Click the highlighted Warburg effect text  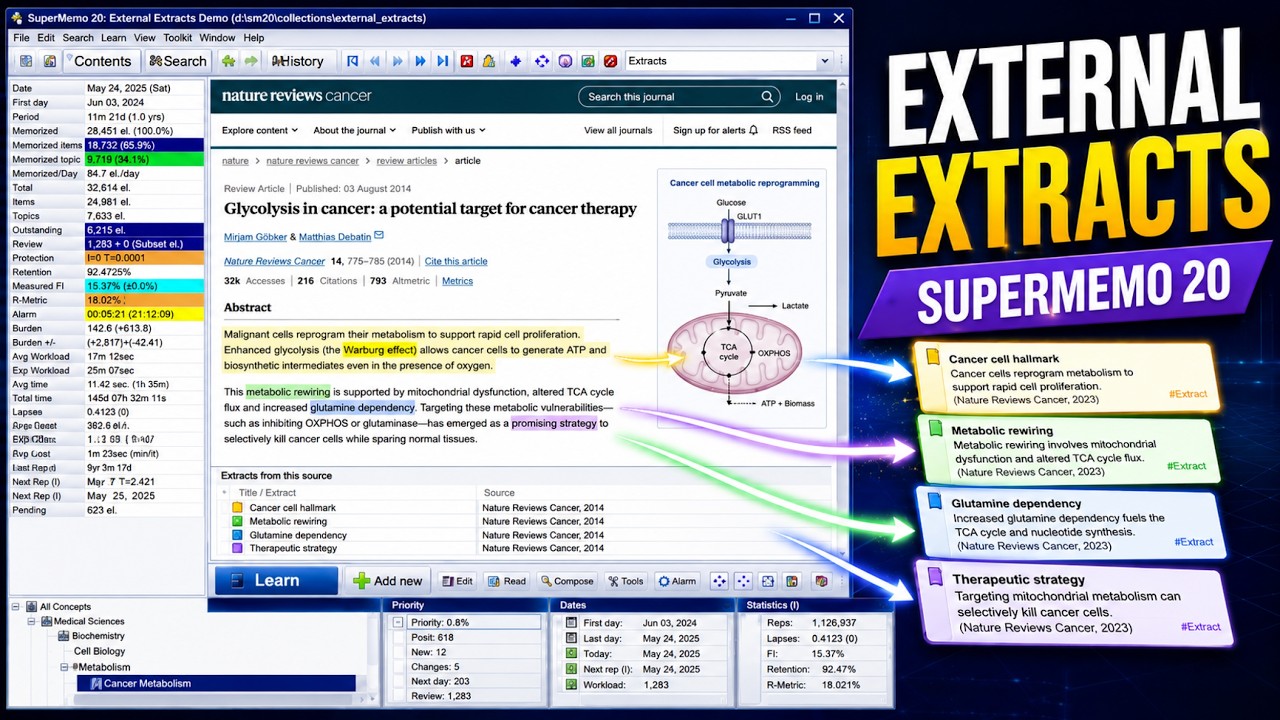click(x=380, y=350)
